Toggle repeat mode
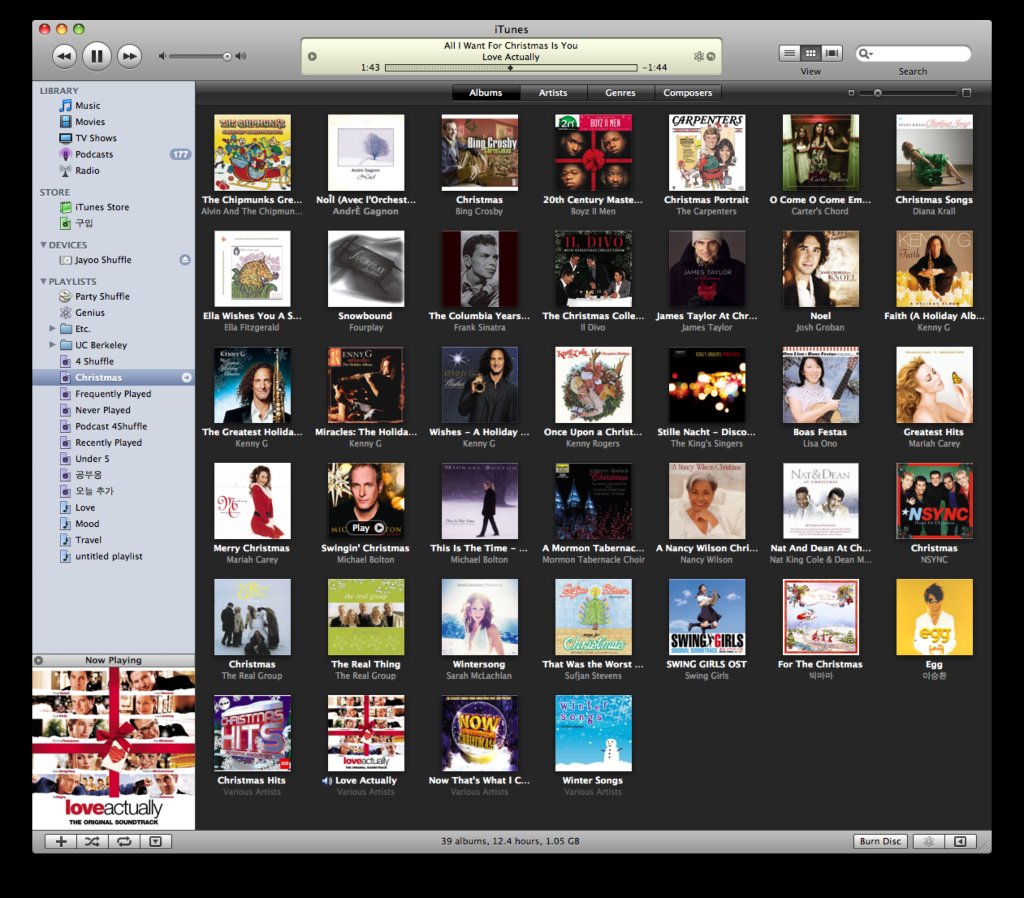The image size is (1024, 898). pos(124,842)
